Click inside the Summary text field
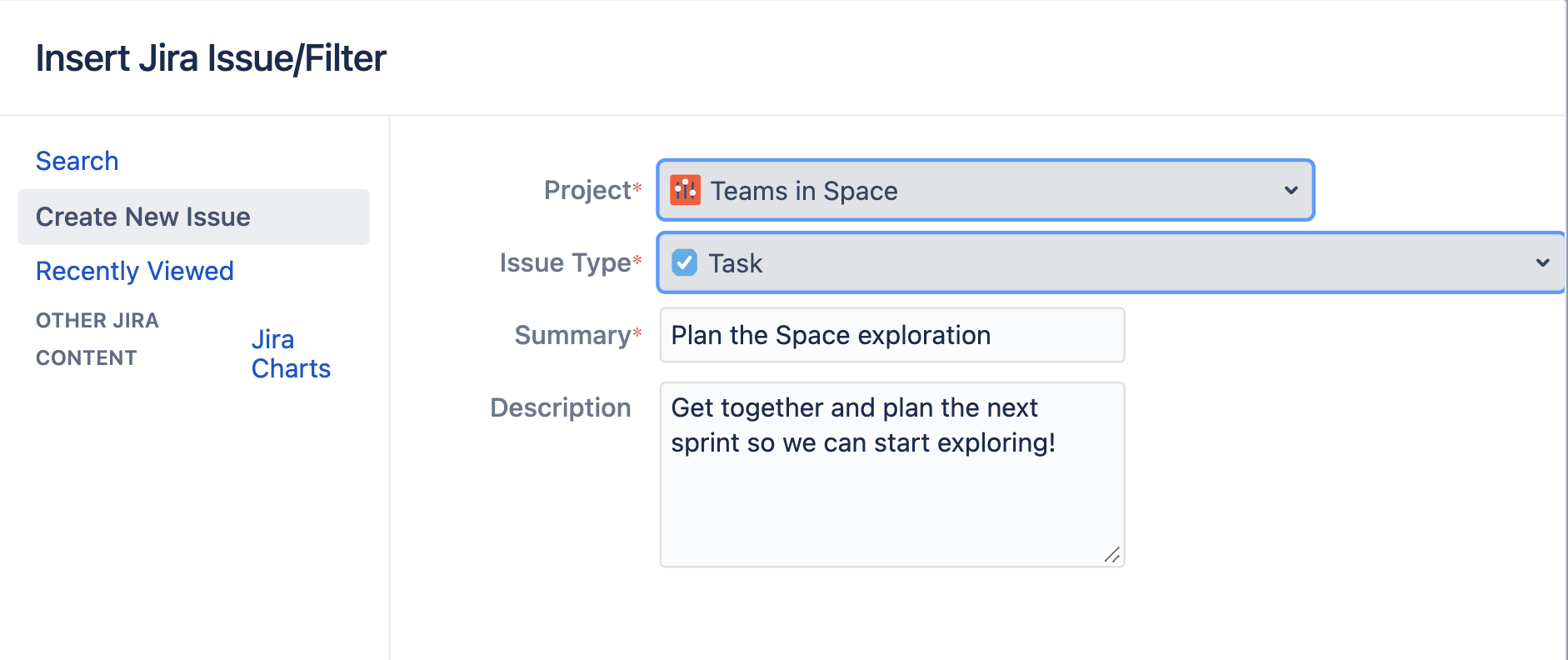Image resolution: width=1568 pixels, height=660 pixels. [891, 335]
